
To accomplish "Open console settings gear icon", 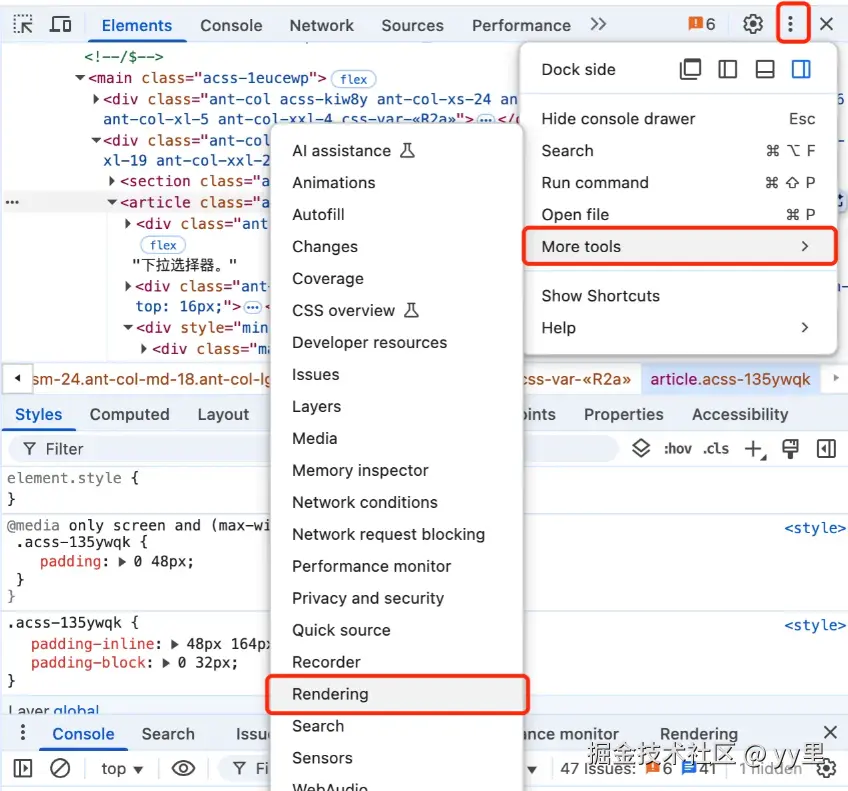I will [x=826, y=768].
